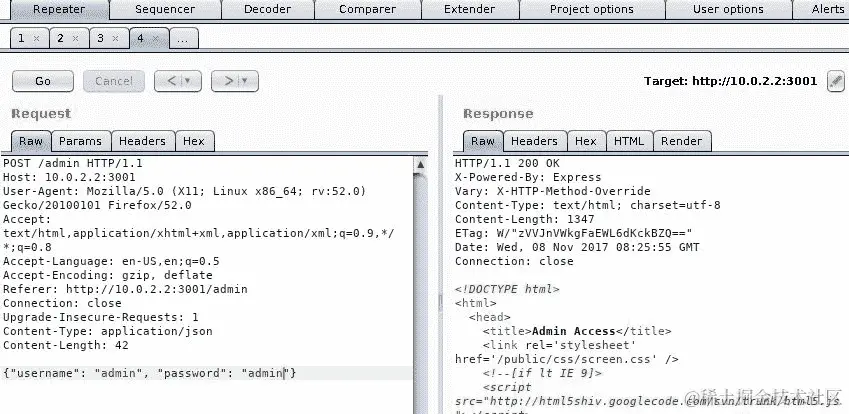
Task: Open the Comparer tab
Action: [x=367, y=9]
